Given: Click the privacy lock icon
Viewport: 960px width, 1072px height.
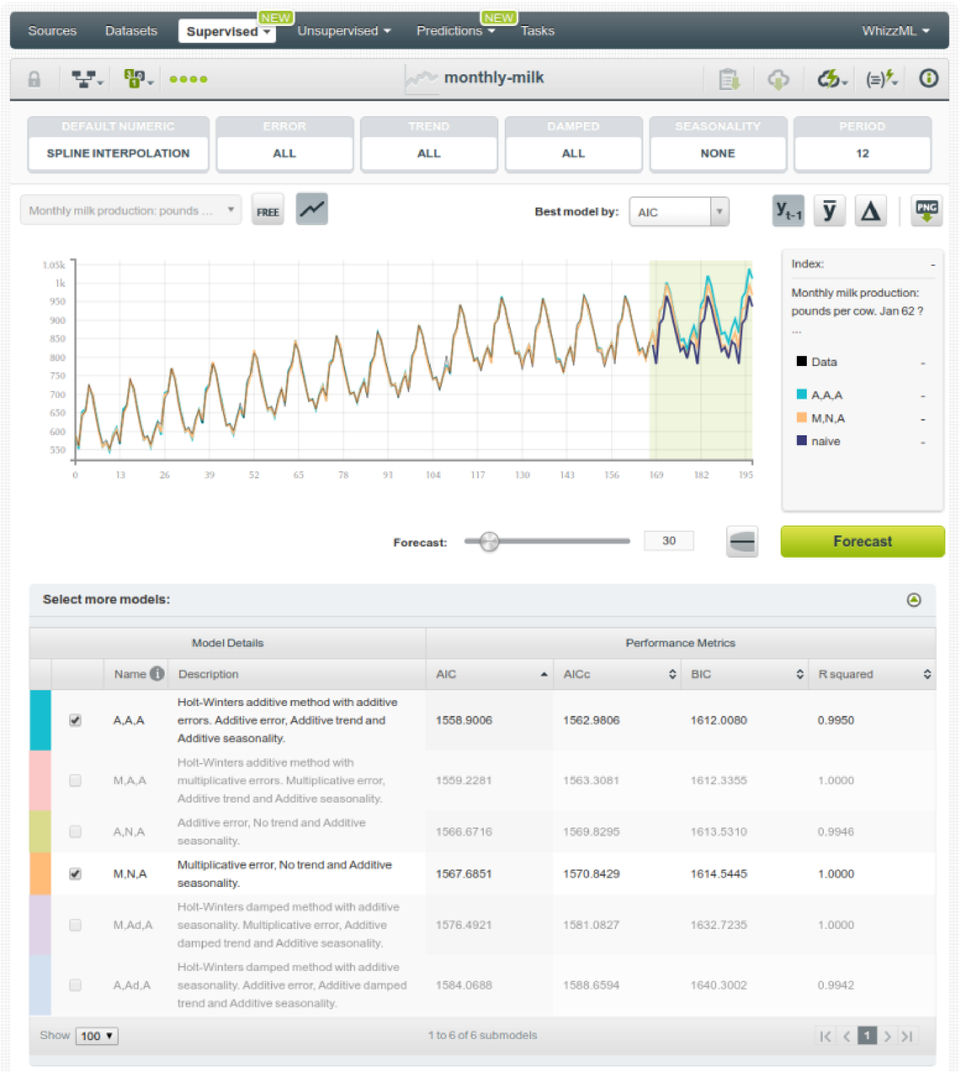Looking at the screenshot, I should 34,79.
